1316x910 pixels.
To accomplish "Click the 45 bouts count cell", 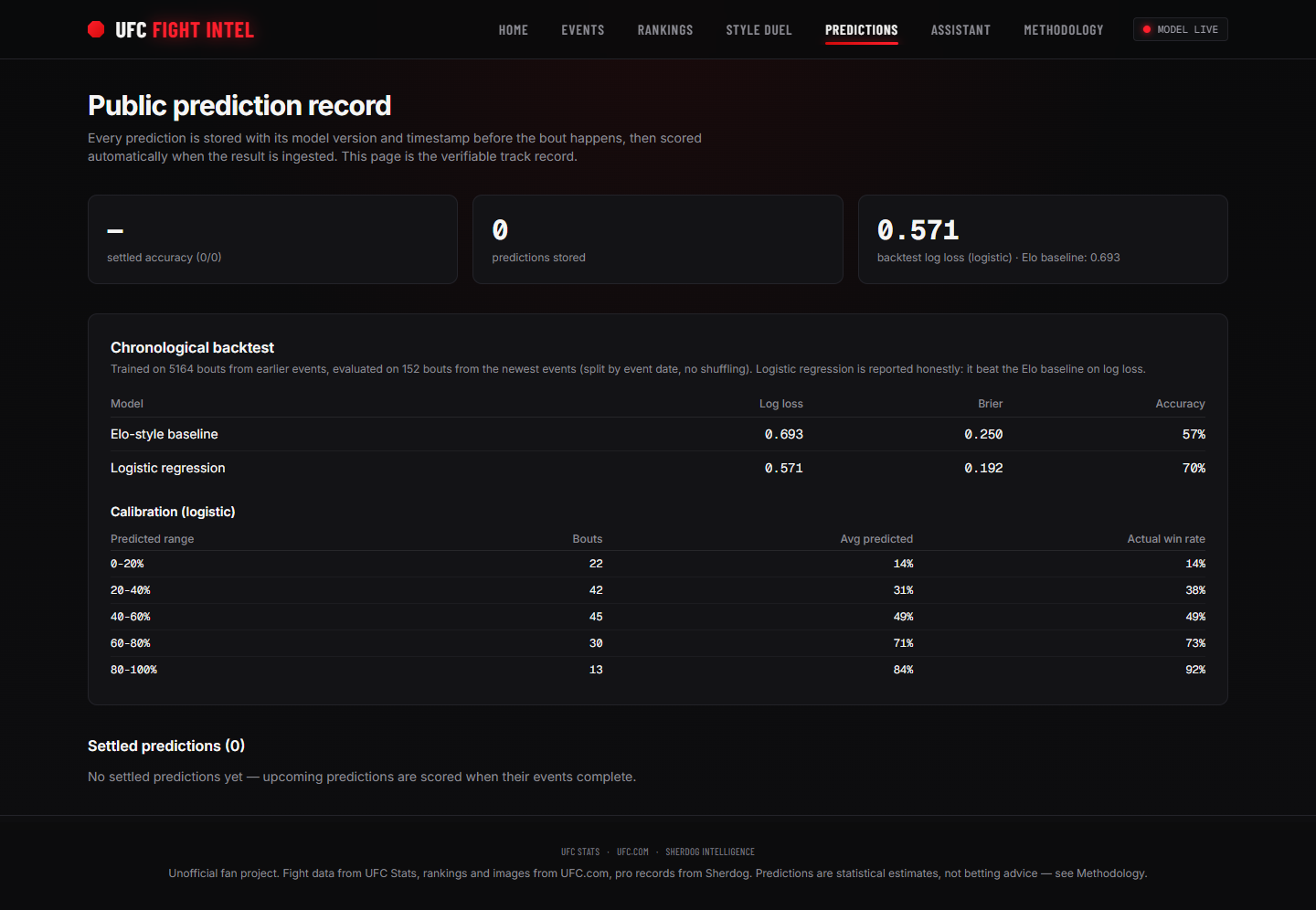I will coord(596,617).
